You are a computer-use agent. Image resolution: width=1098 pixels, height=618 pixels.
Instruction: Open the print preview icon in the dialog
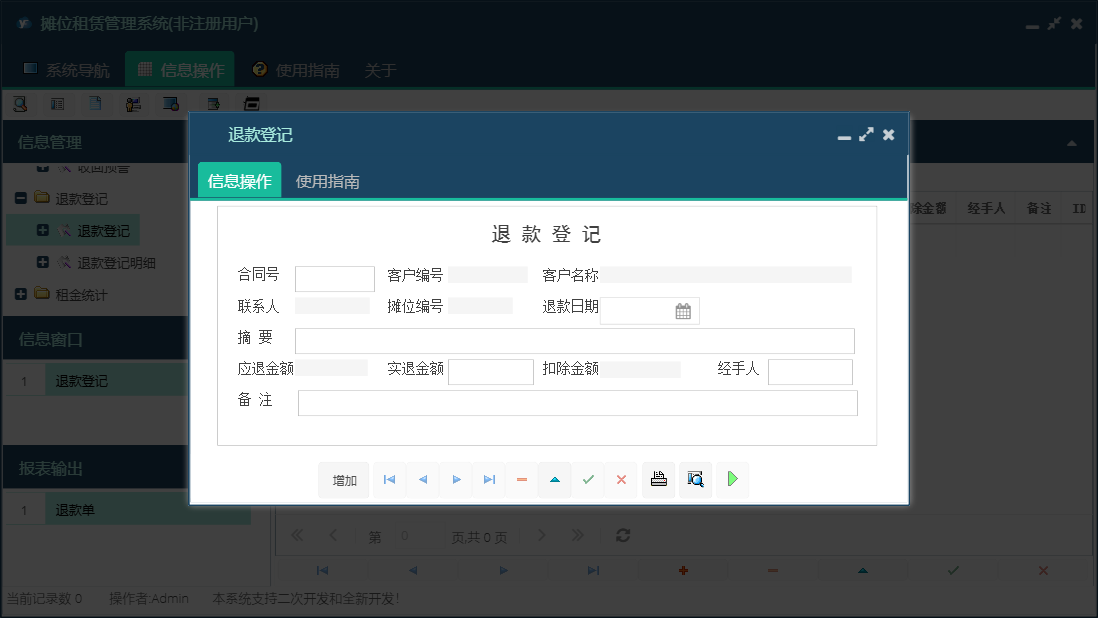[695, 479]
